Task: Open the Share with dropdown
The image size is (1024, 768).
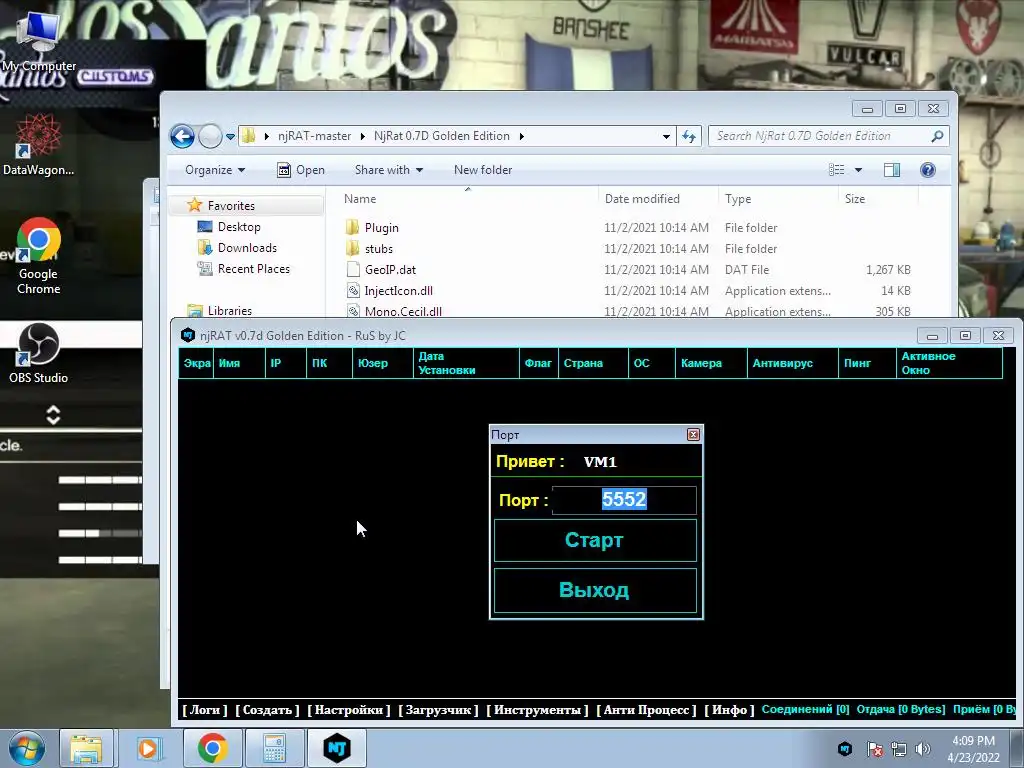Action: tap(389, 170)
